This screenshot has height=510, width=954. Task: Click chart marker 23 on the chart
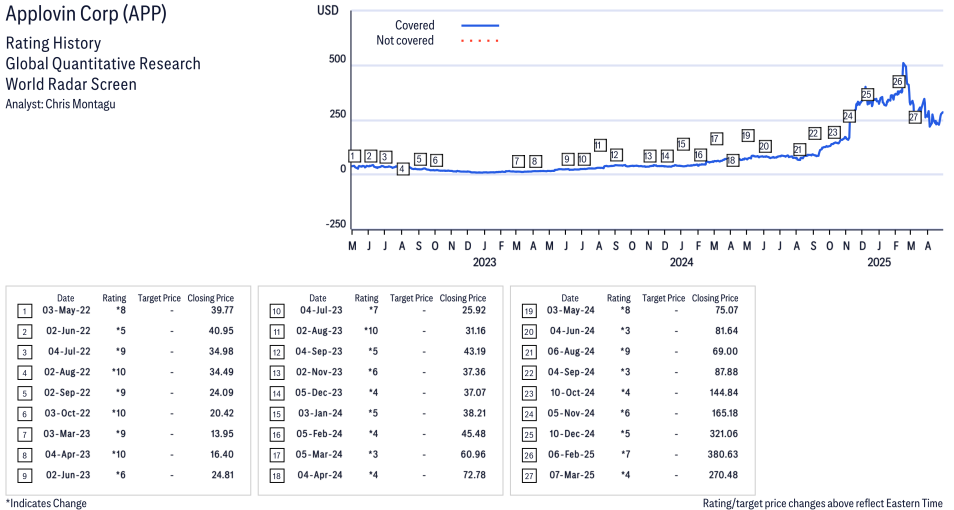click(x=834, y=132)
